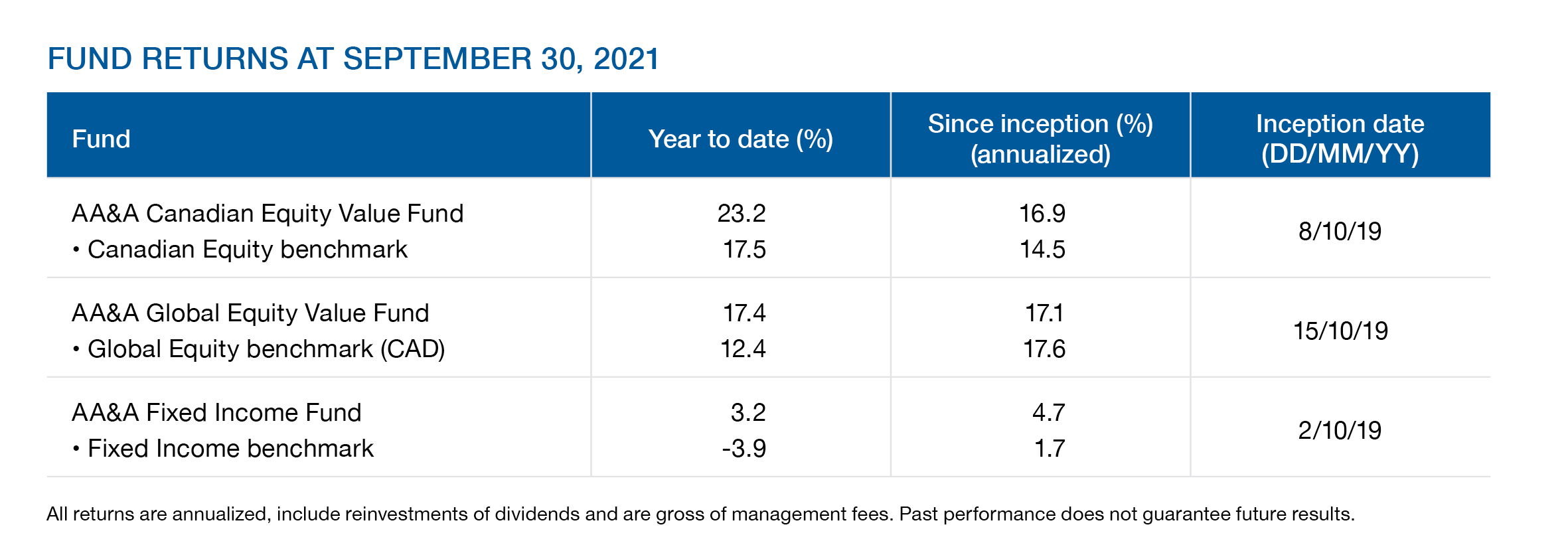Select the 'AA&A Fixed Income Fund' label
Screen dimensions: 1568x549
pyautogui.click(x=216, y=413)
